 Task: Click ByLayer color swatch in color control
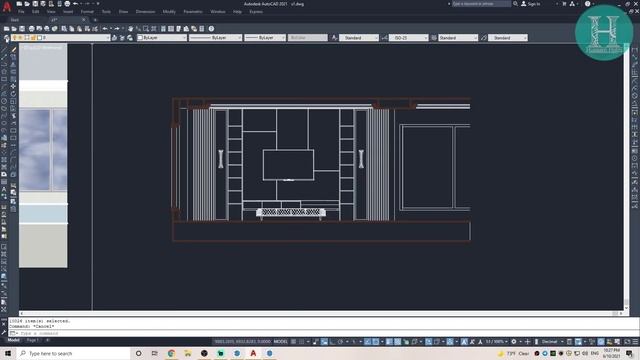(140, 38)
